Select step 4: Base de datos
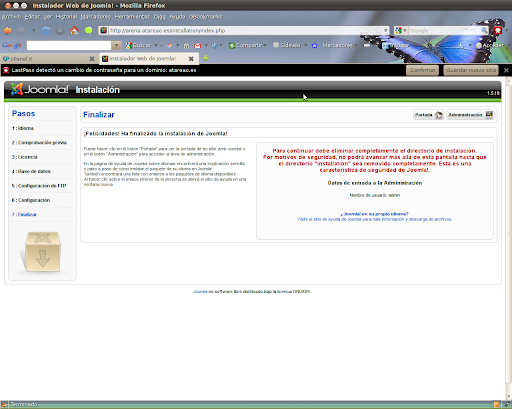 (x=31, y=171)
